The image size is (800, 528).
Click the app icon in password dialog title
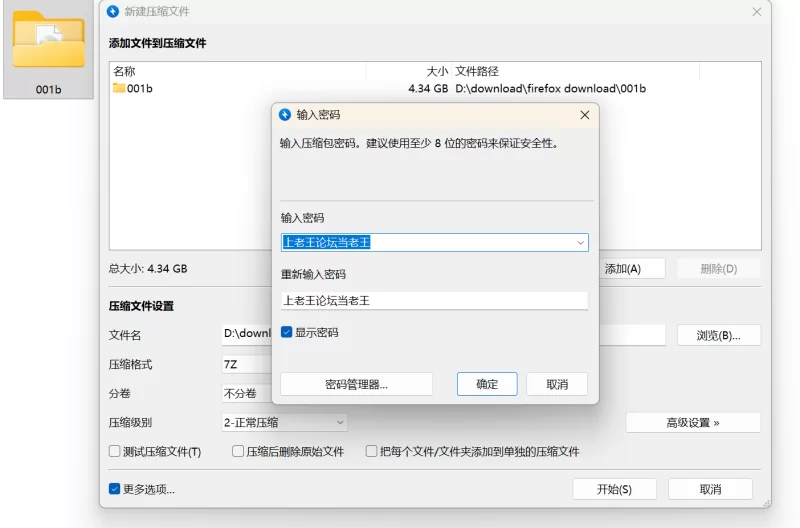pyautogui.click(x=284, y=115)
